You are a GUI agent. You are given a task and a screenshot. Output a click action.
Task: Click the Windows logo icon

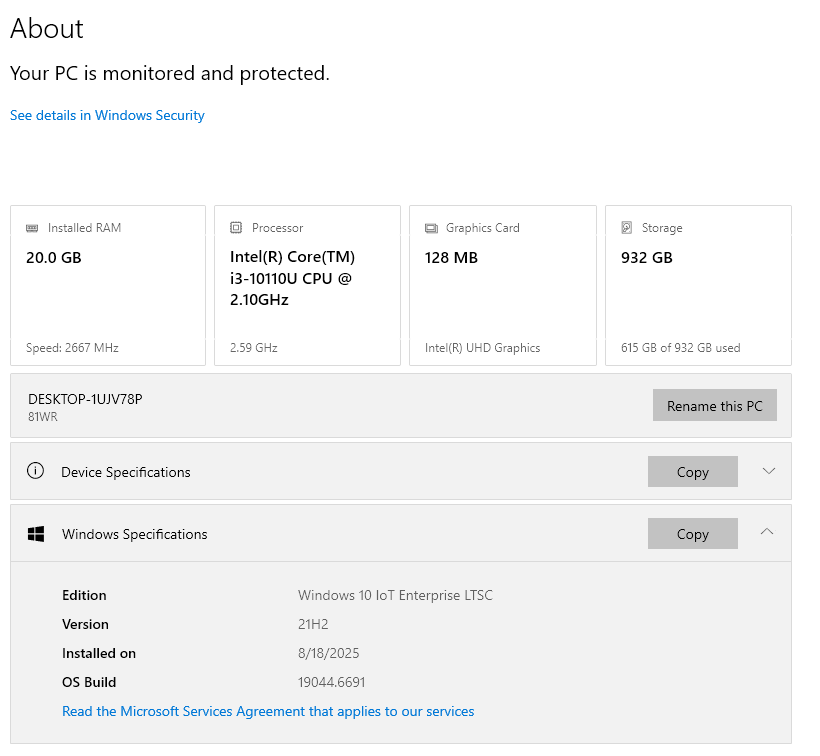click(x=36, y=534)
